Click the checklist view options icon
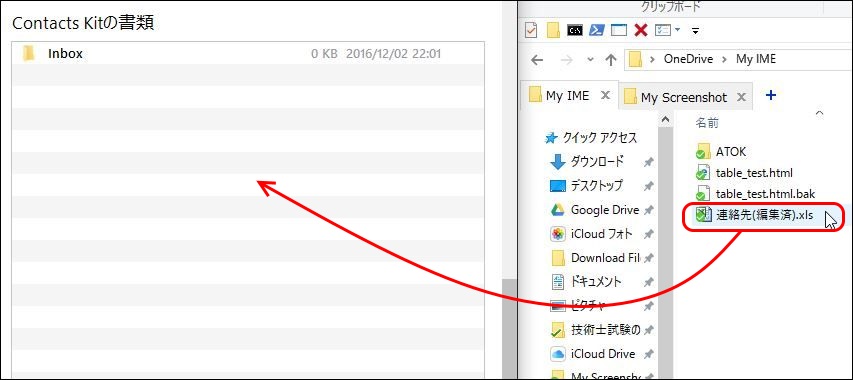This screenshot has width=853, height=380. pos(663,30)
